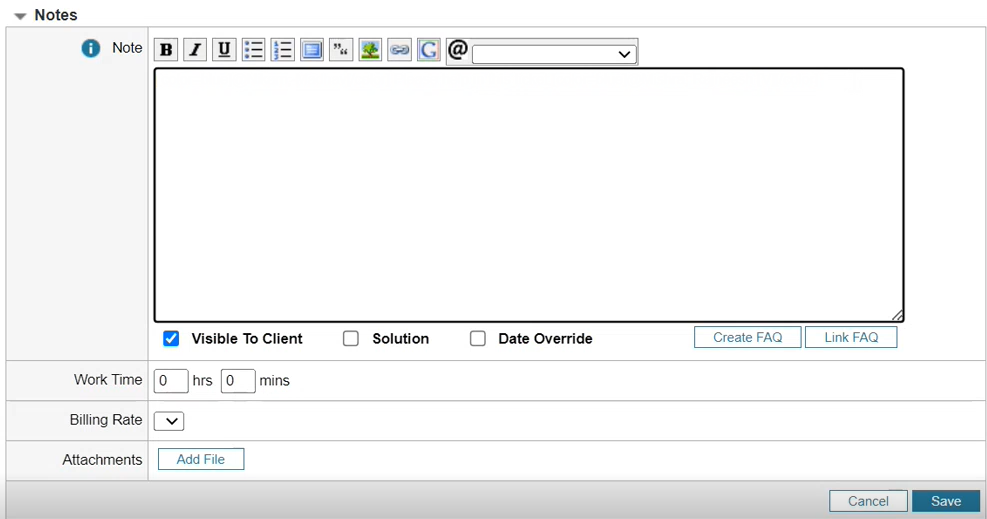Insert a bulleted list

[253, 50]
